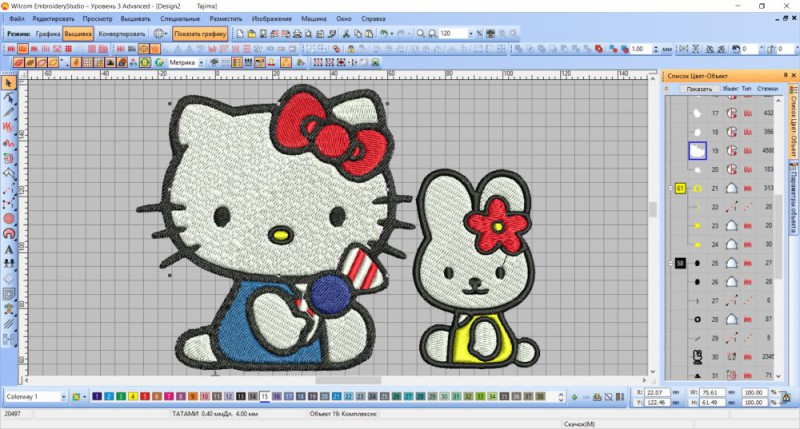This screenshot has height=429, width=800.
Task: Click the New design icon
Action: (240, 34)
